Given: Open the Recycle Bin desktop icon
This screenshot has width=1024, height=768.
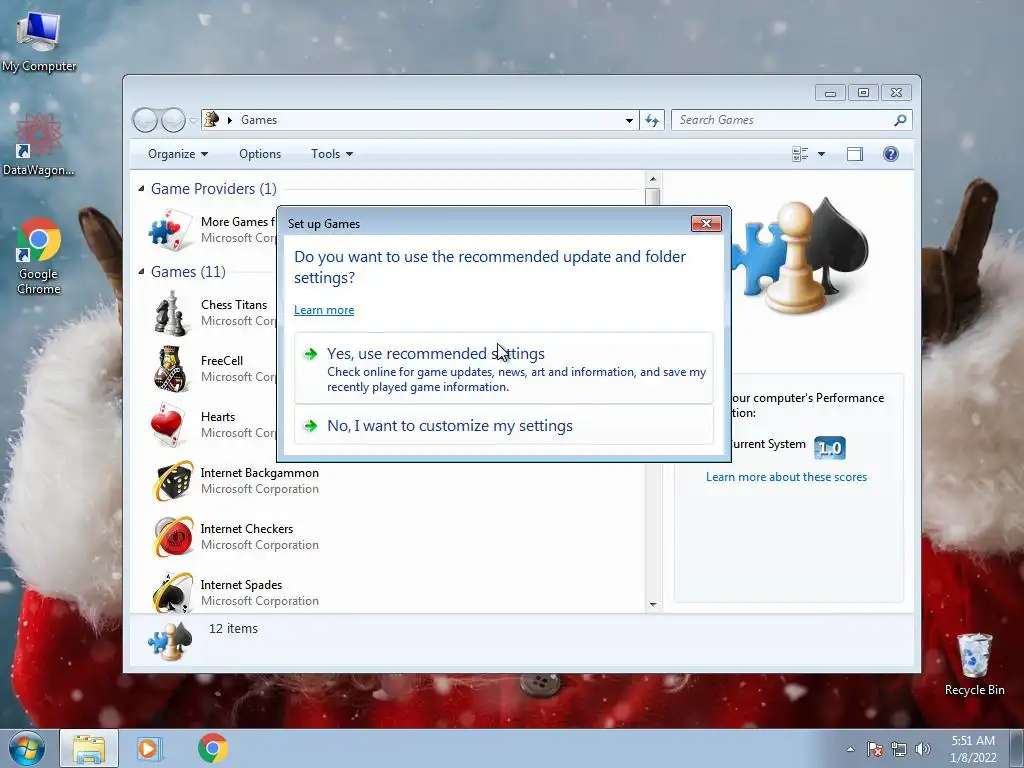Looking at the screenshot, I should [x=974, y=664].
